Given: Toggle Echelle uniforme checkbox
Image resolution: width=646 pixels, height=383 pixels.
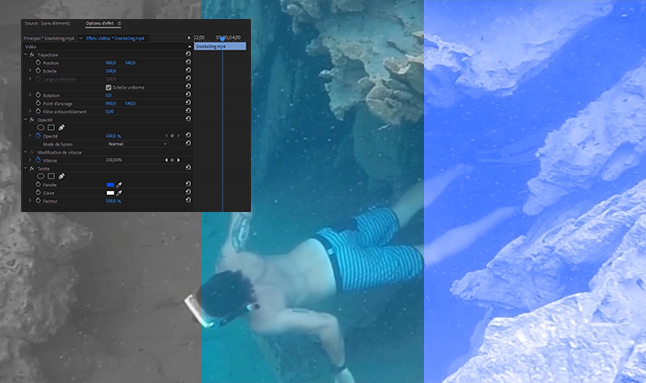Looking at the screenshot, I should (x=108, y=87).
